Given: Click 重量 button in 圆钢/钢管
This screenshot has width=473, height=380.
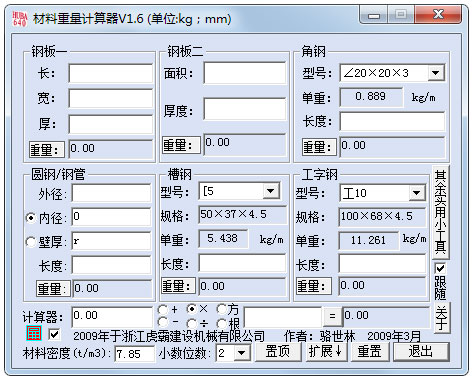Looking at the screenshot, I should pyautogui.click(x=53, y=288).
